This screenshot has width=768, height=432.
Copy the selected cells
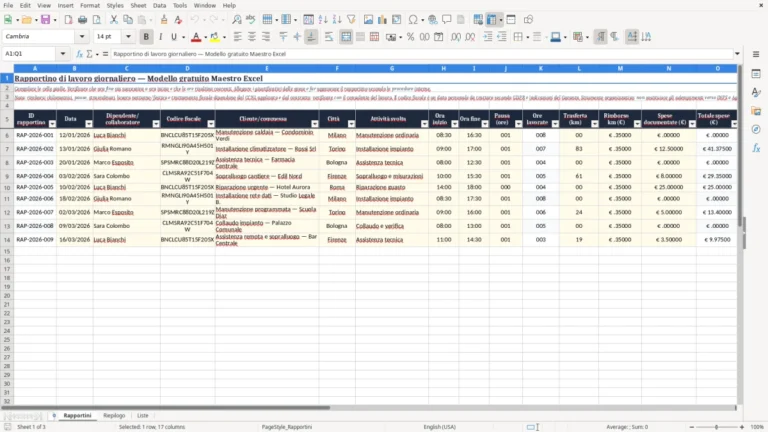coord(128,20)
